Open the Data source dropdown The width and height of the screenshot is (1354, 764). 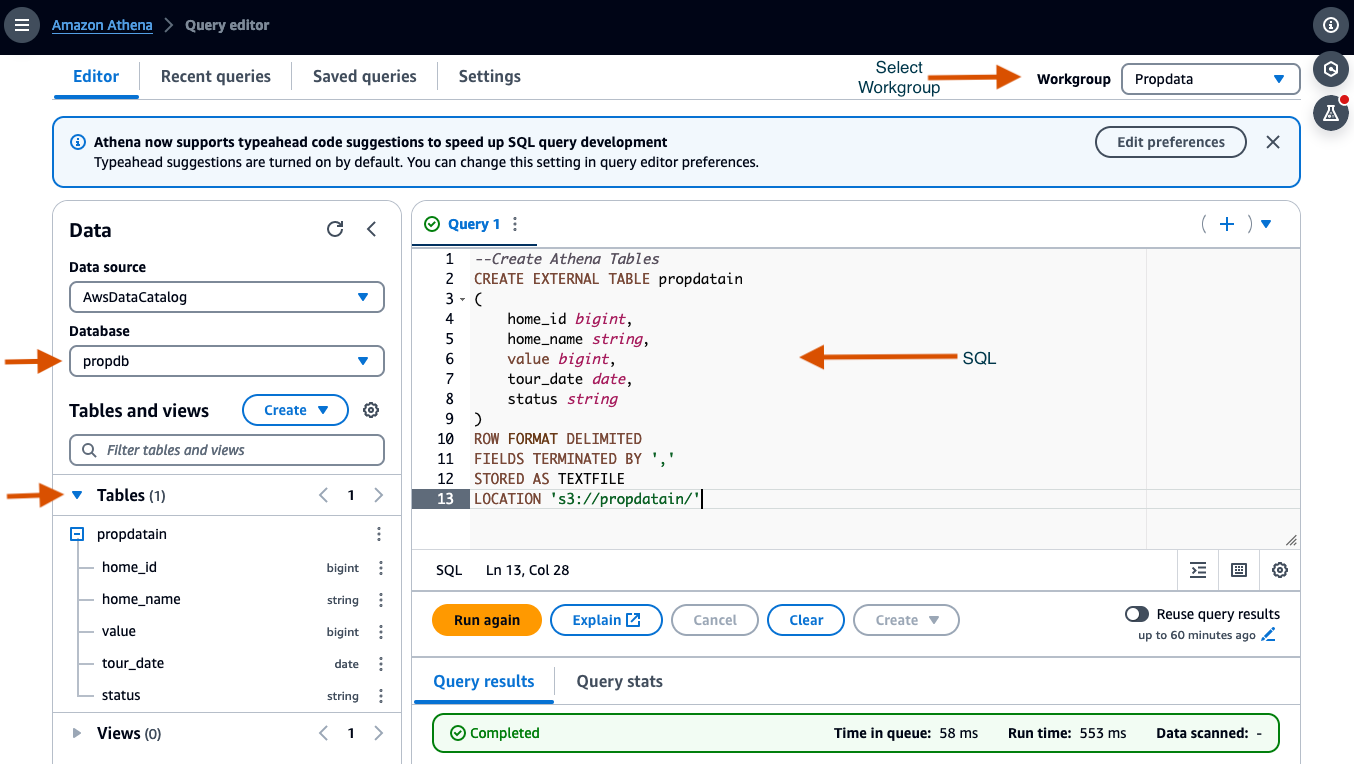(227, 297)
